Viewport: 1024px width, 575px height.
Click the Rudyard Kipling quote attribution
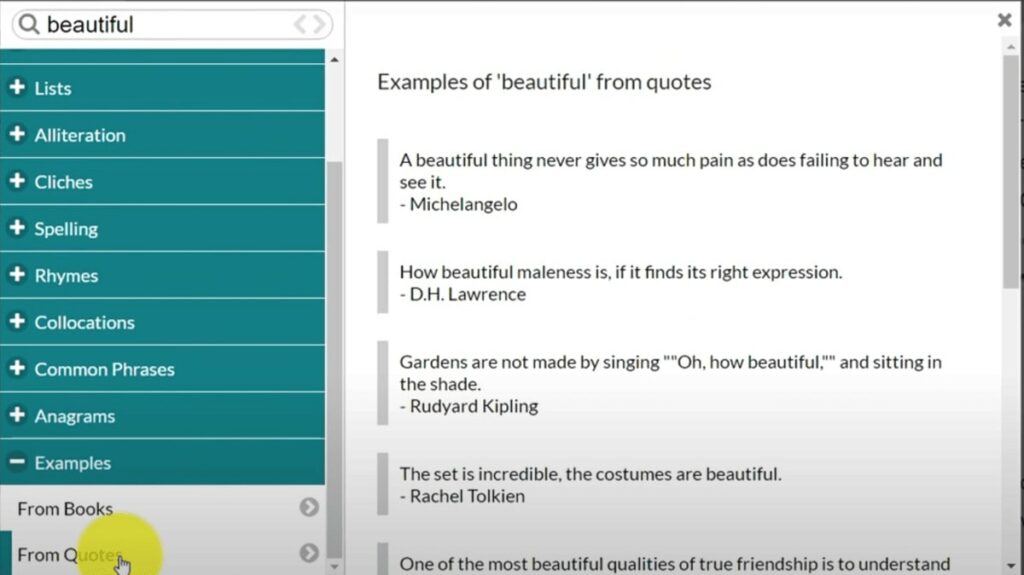coord(469,406)
